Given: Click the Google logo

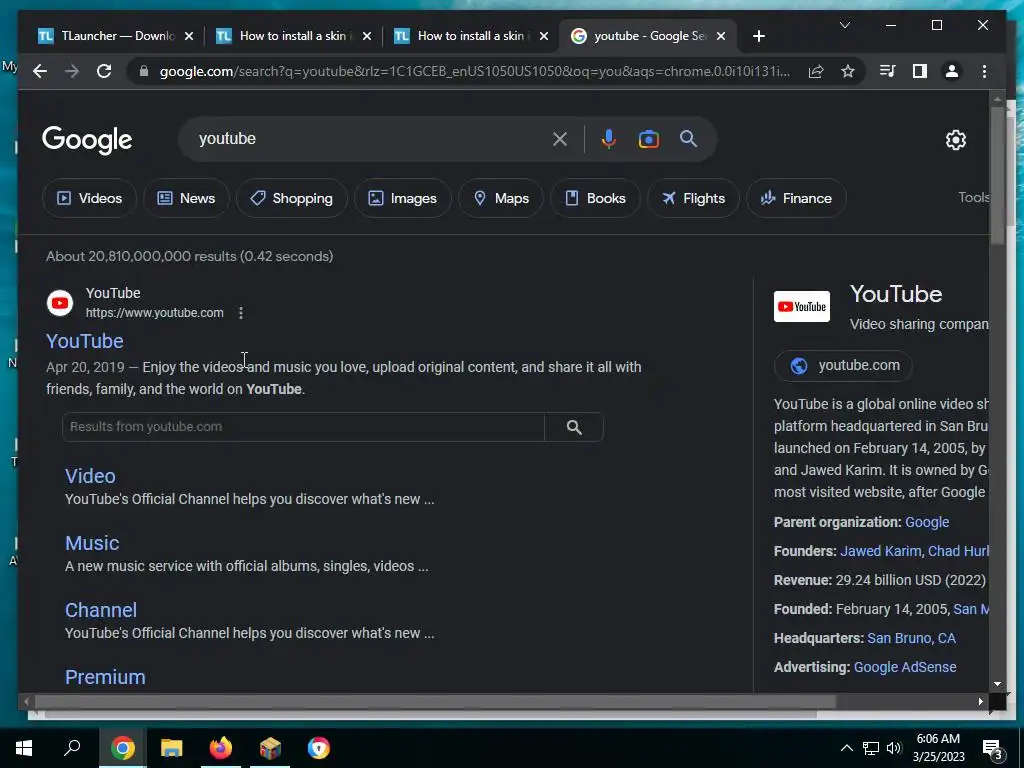Looking at the screenshot, I should click(x=87, y=140).
